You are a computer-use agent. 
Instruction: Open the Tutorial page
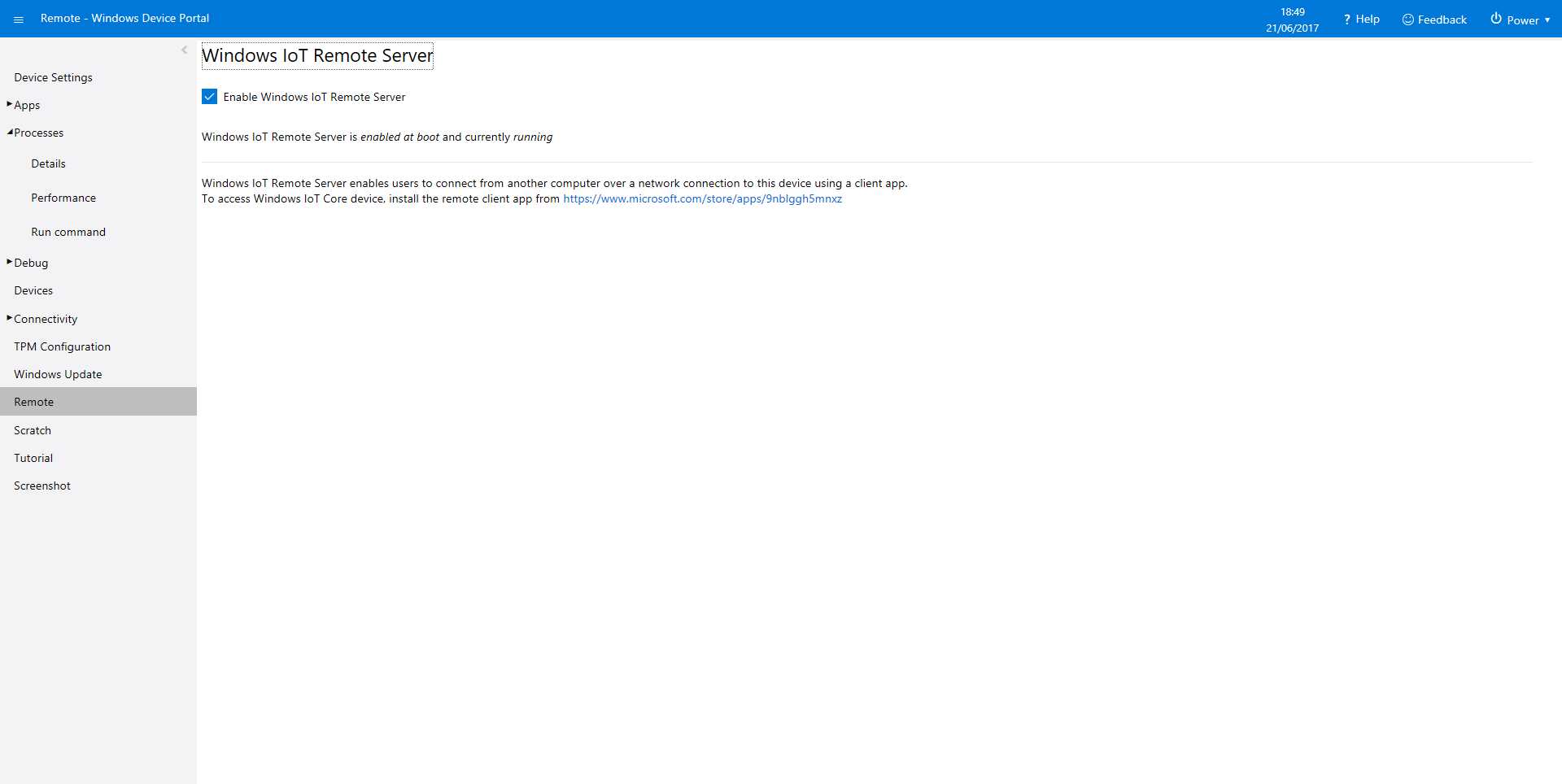pos(33,458)
